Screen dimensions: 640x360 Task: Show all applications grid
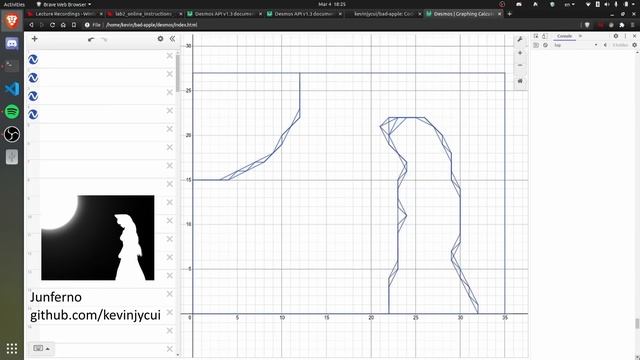12,349
